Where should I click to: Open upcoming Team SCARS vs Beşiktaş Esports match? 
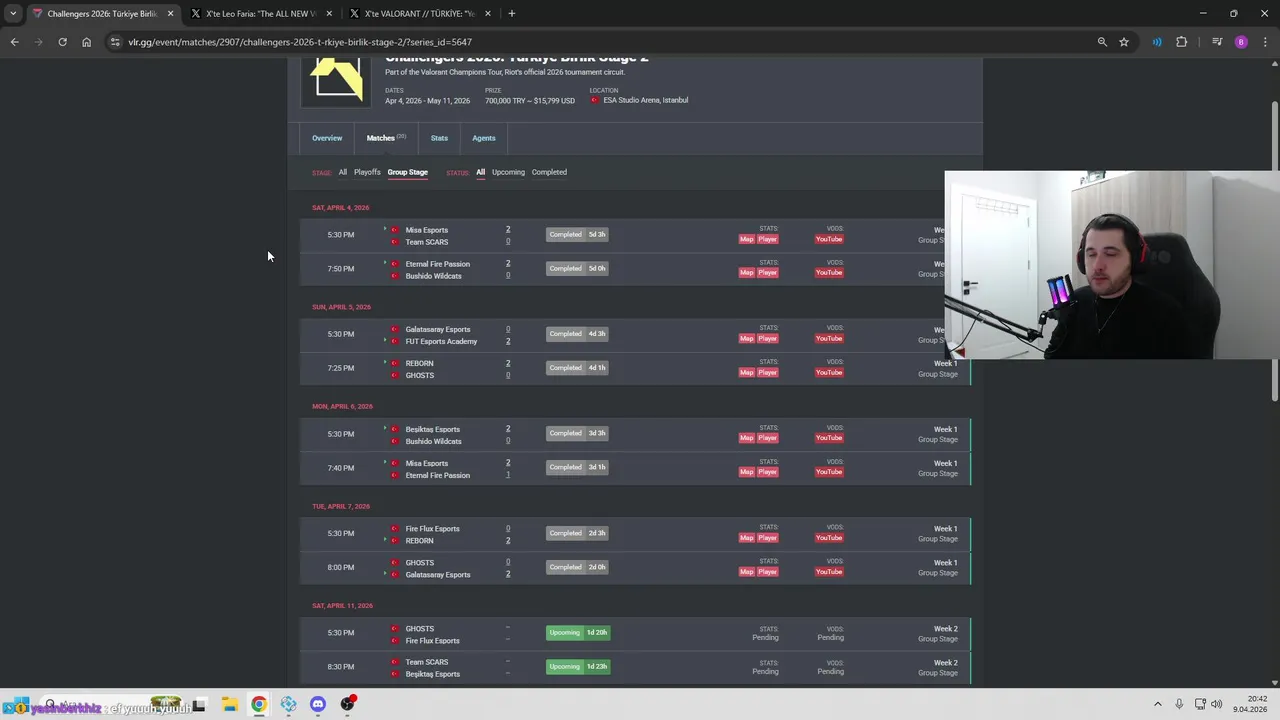pyautogui.click(x=636, y=667)
